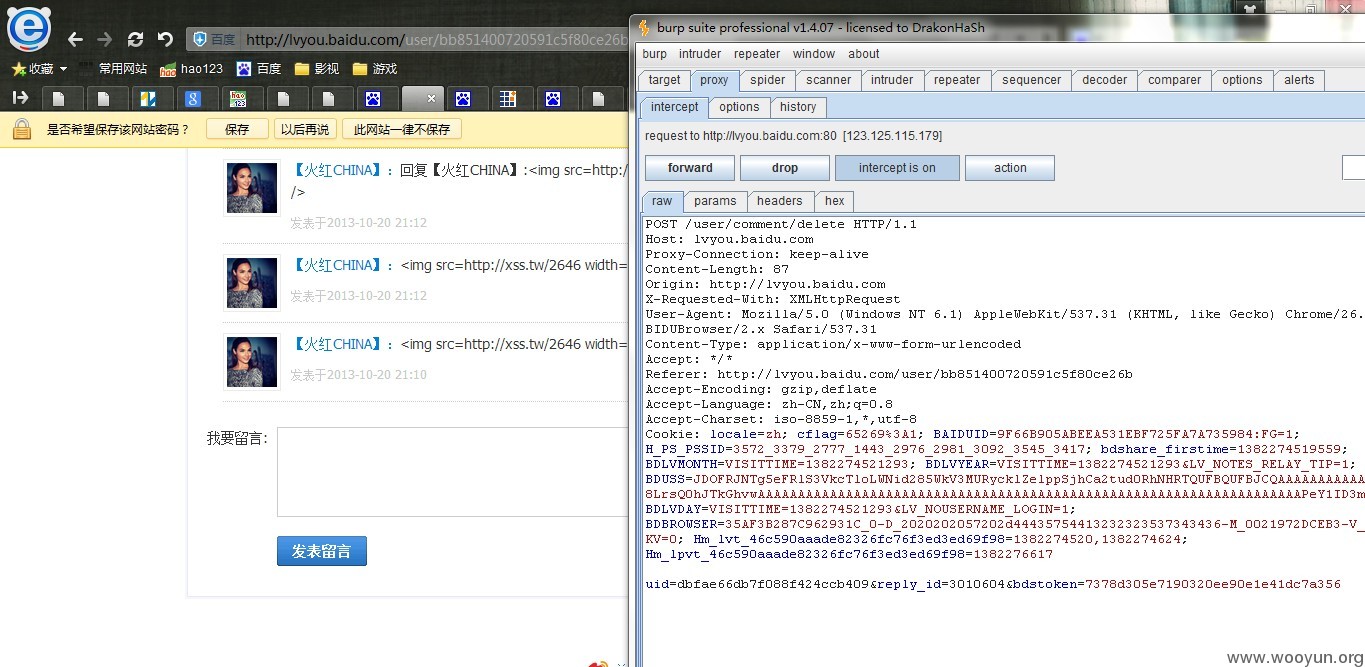This screenshot has width=1365, height=667.
Task: Go back using the browser back arrow
Action: (75, 40)
